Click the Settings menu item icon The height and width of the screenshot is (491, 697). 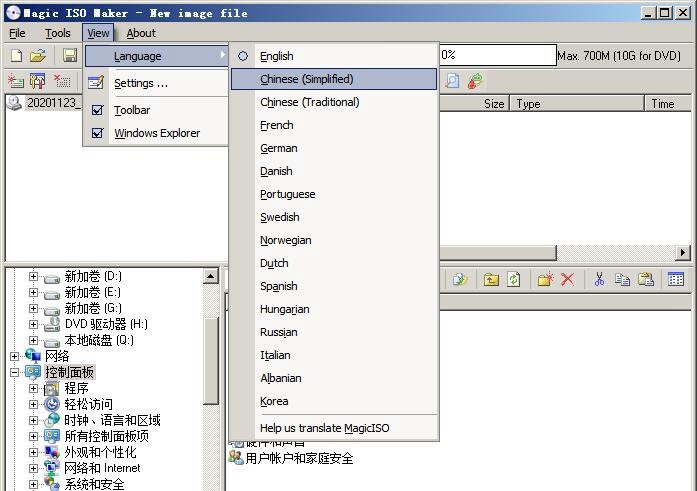96,83
